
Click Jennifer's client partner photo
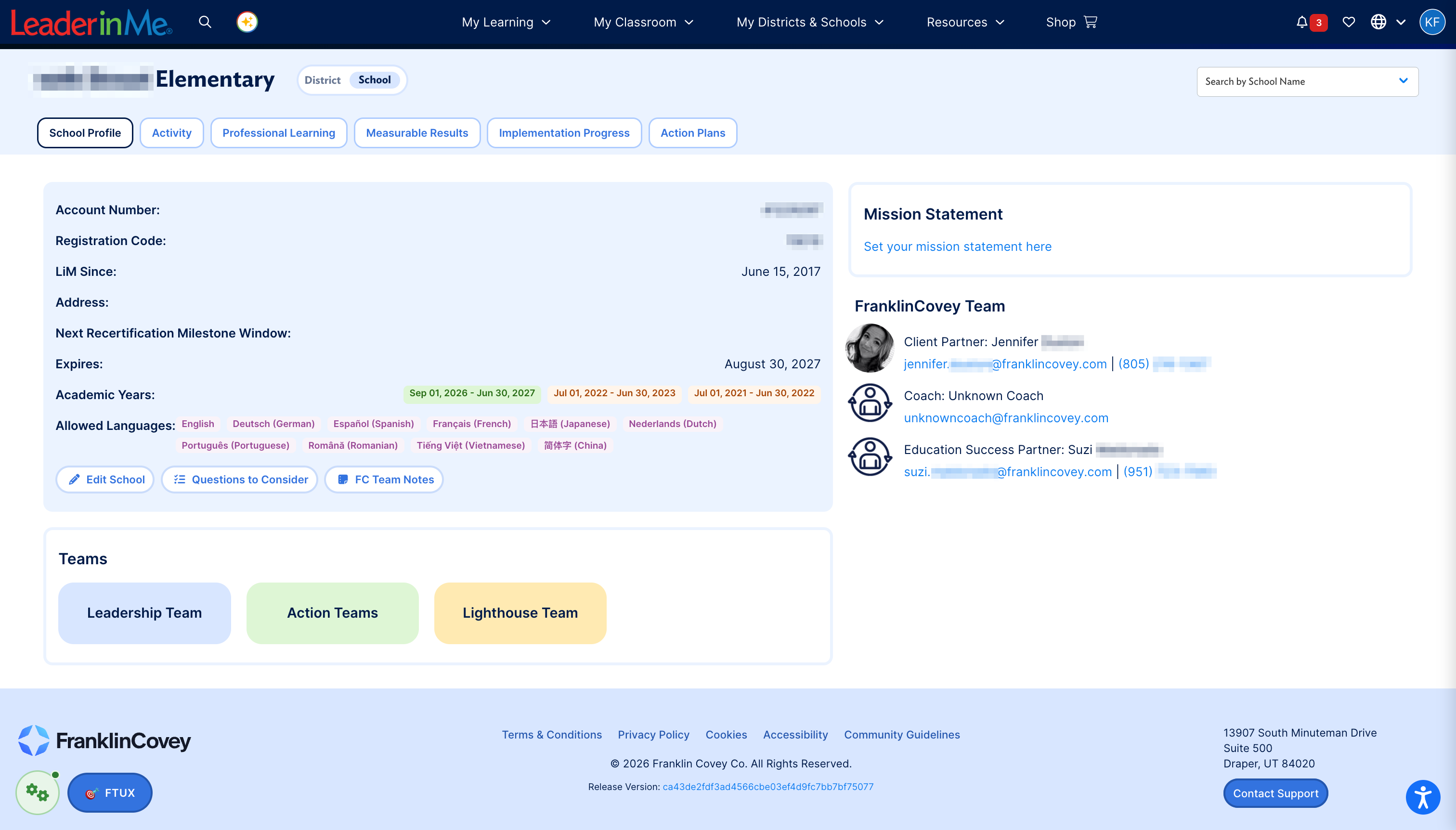(x=870, y=348)
